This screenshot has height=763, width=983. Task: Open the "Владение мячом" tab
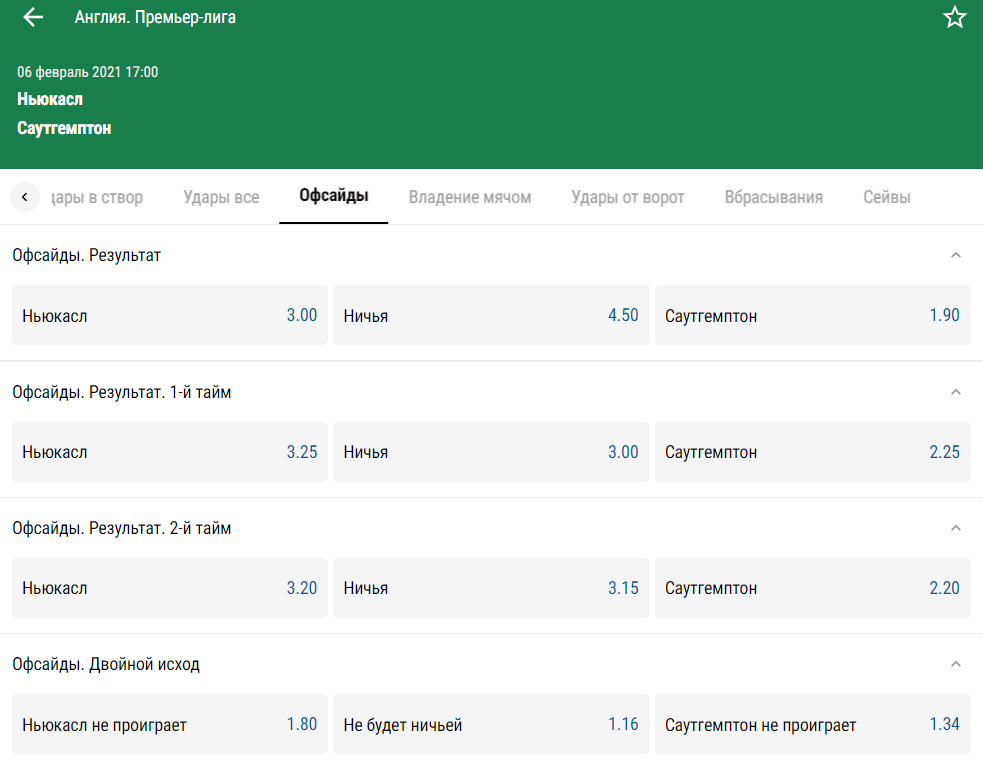tap(470, 197)
